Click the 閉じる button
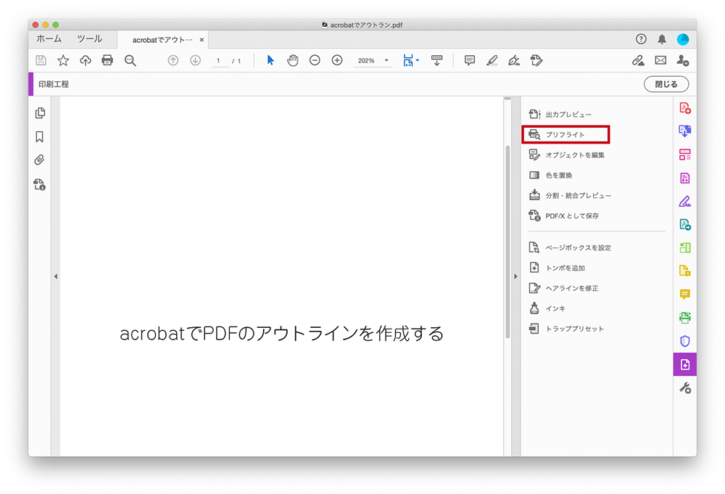 coord(666,84)
